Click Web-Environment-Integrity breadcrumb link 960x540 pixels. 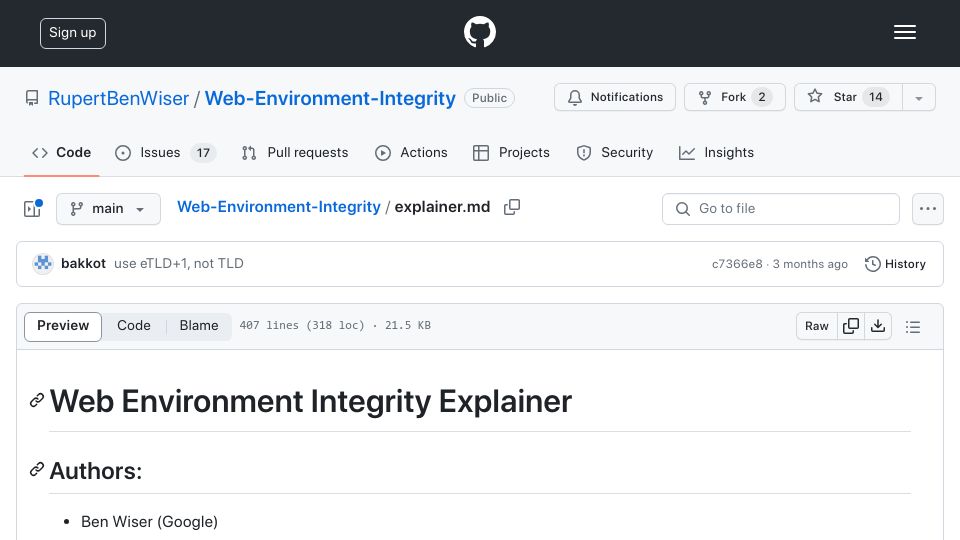[x=279, y=207]
